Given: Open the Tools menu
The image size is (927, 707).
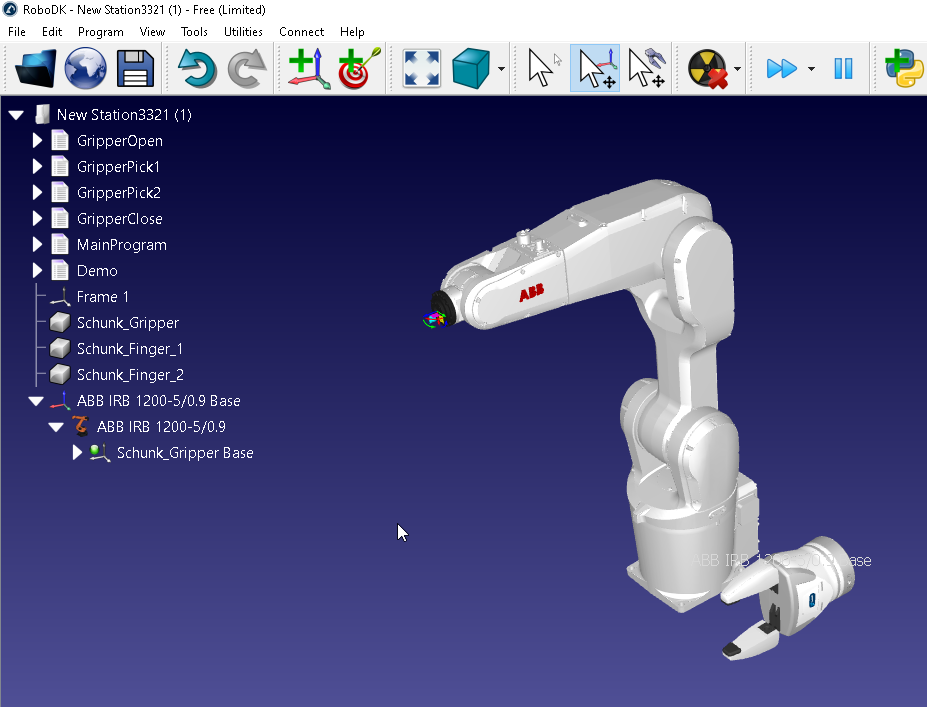Looking at the screenshot, I should pos(194,32).
